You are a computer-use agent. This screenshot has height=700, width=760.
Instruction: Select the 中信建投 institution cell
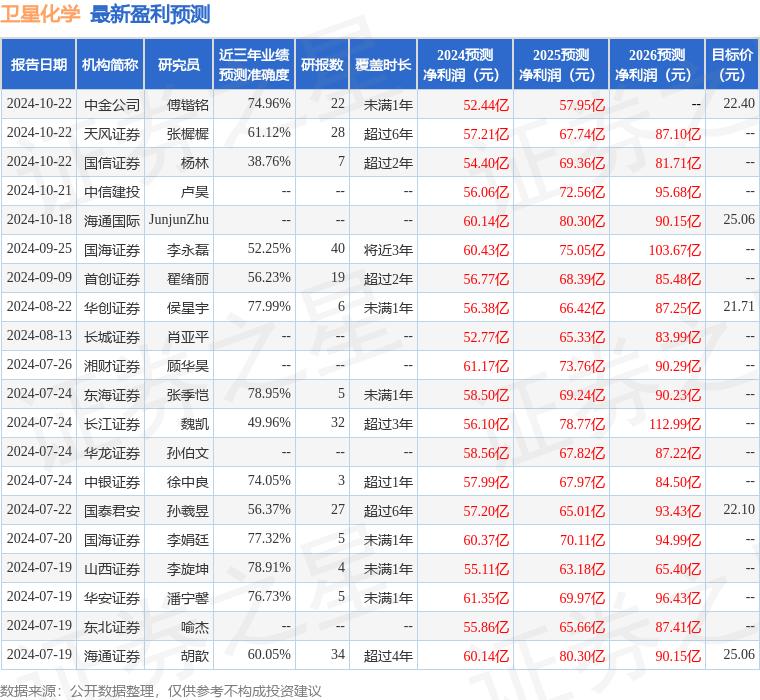tap(111, 191)
